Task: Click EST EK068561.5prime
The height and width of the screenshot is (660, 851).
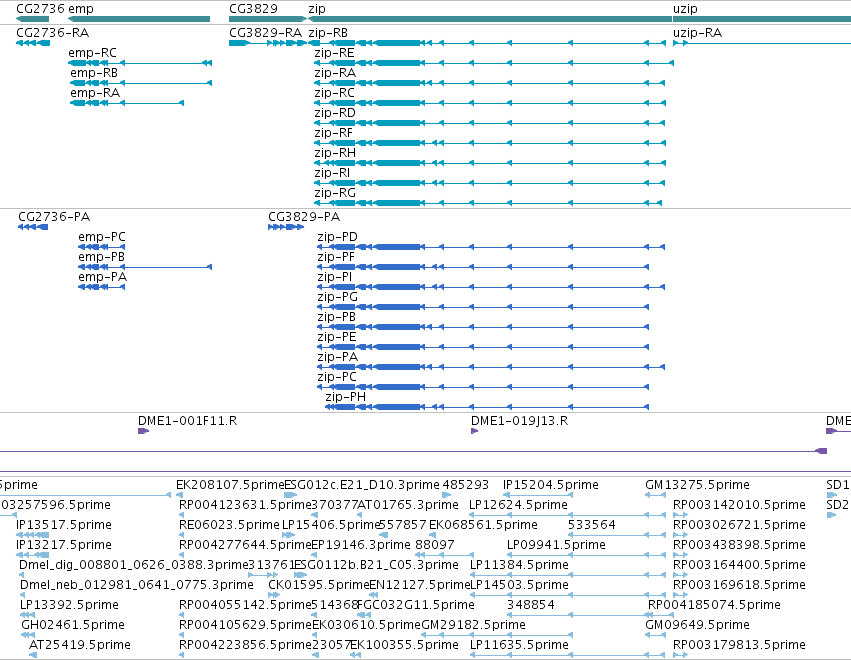Action: click(483, 525)
